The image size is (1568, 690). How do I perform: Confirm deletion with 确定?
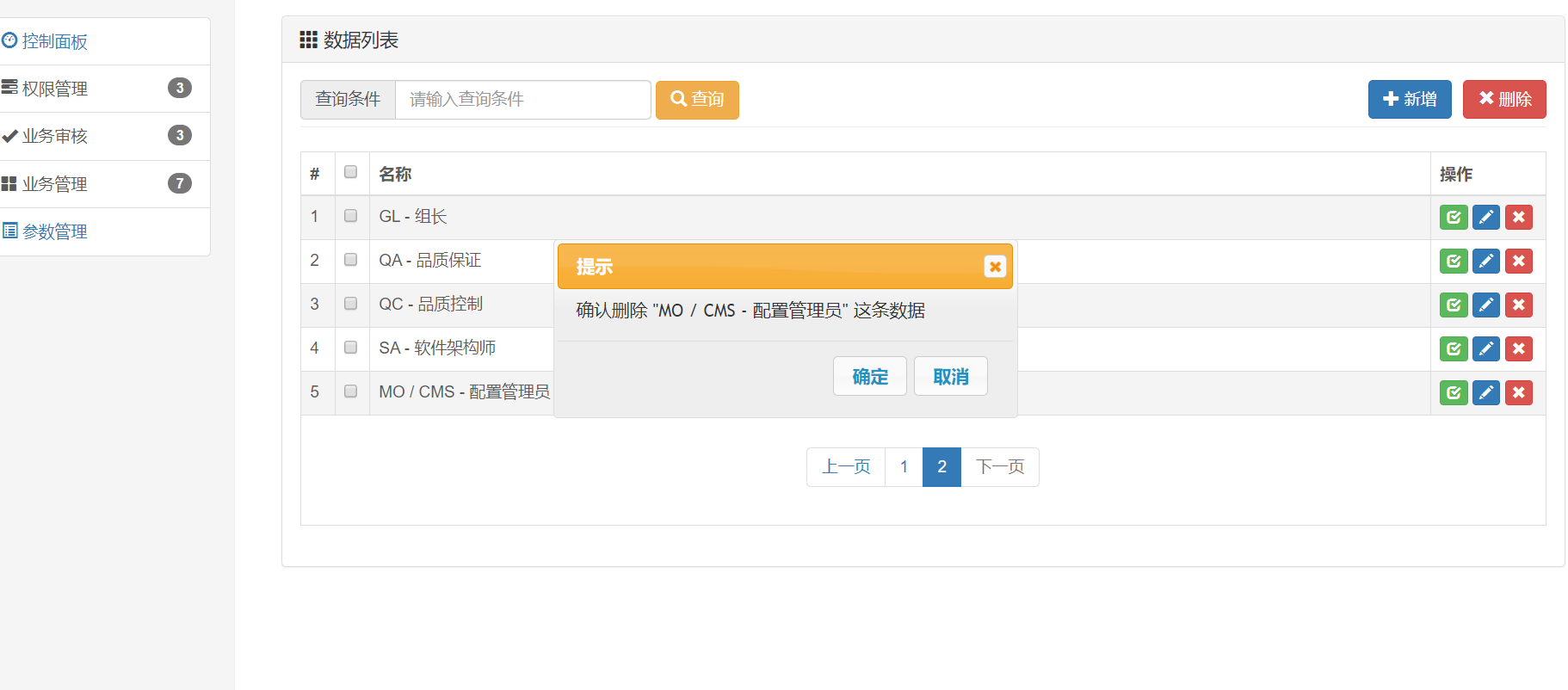click(869, 377)
